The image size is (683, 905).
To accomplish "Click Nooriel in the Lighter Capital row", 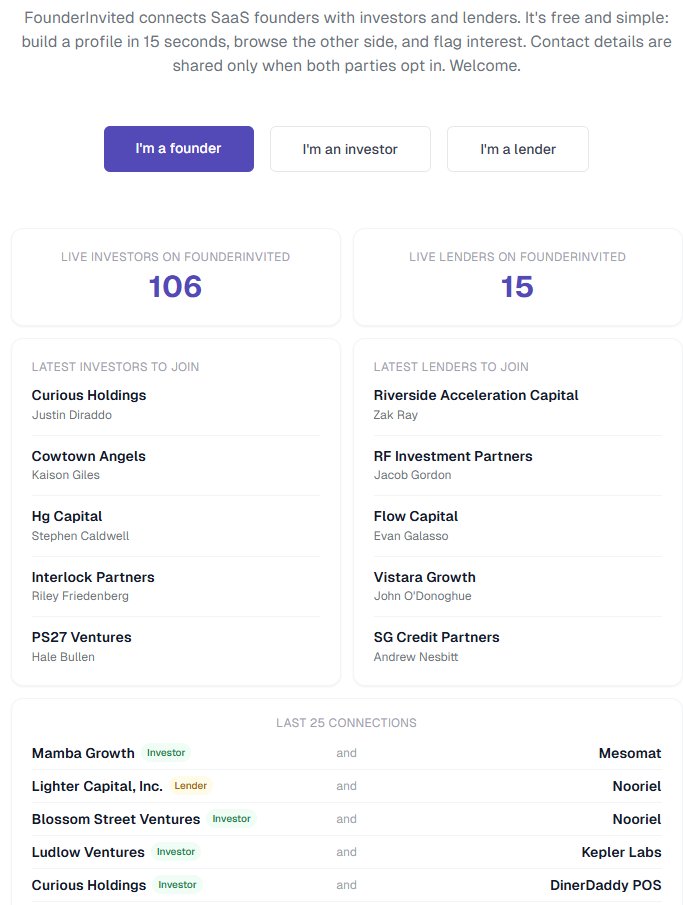I will (637, 786).
